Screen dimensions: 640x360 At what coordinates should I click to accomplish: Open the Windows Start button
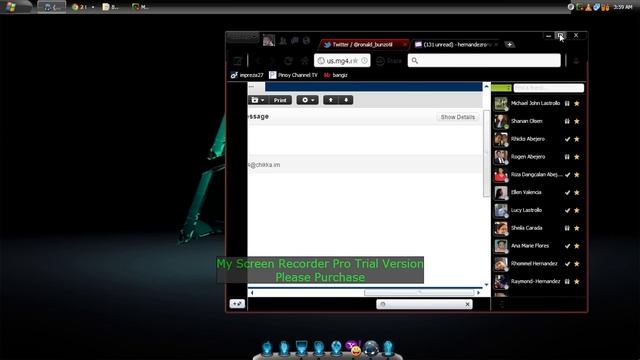(11, 7)
